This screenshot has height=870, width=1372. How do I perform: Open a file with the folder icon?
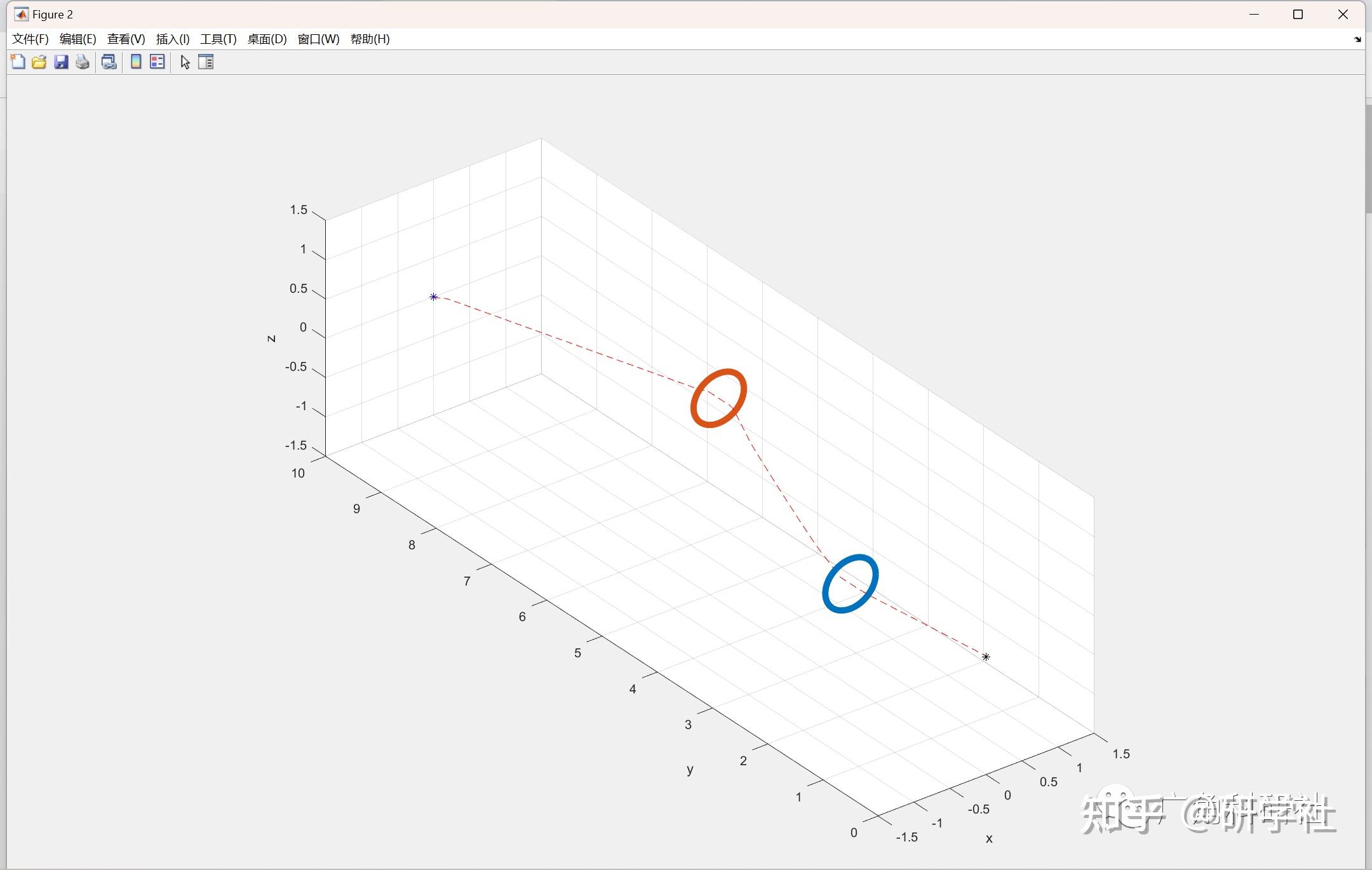point(39,62)
